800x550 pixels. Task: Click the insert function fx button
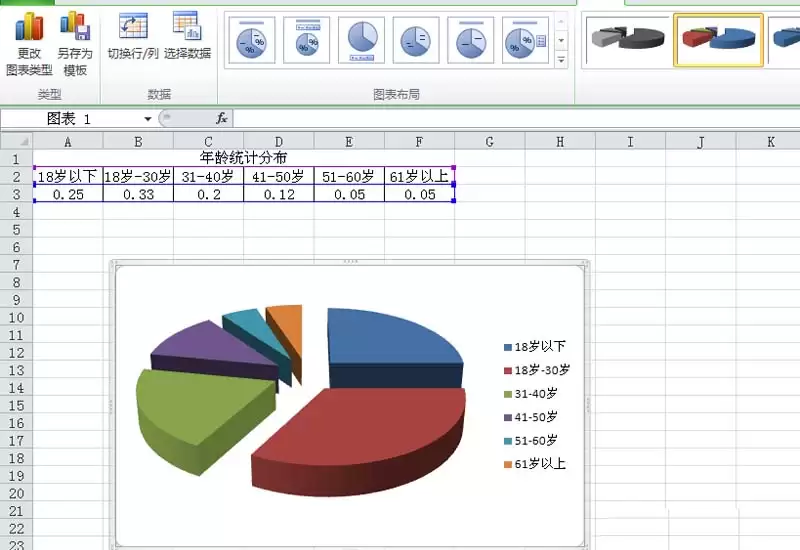tap(222, 118)
